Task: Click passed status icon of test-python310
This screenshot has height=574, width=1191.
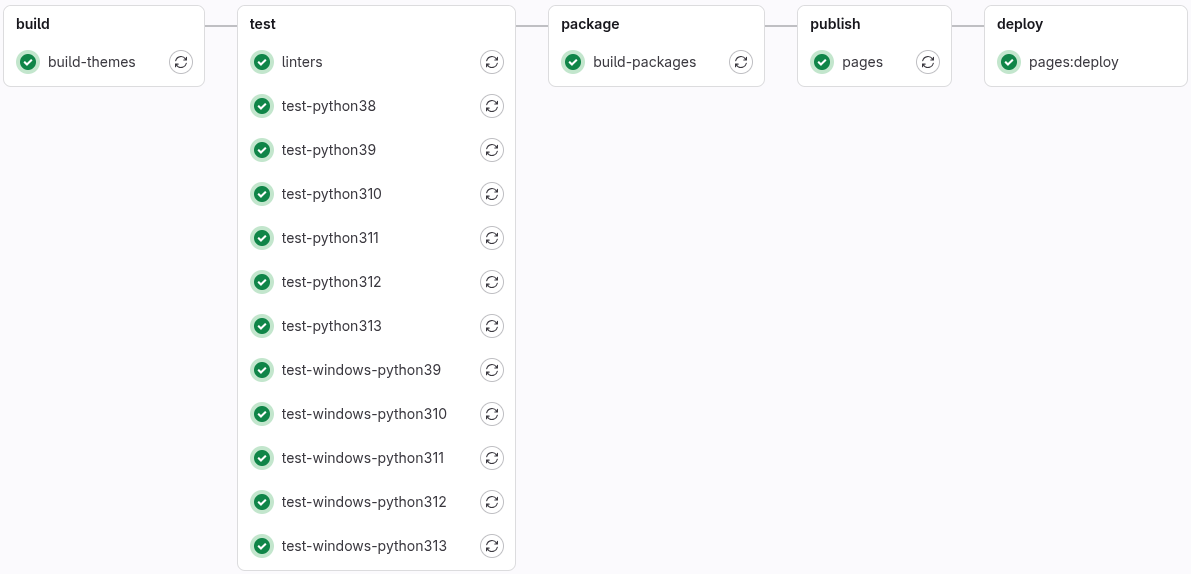Action: point(262,194)
